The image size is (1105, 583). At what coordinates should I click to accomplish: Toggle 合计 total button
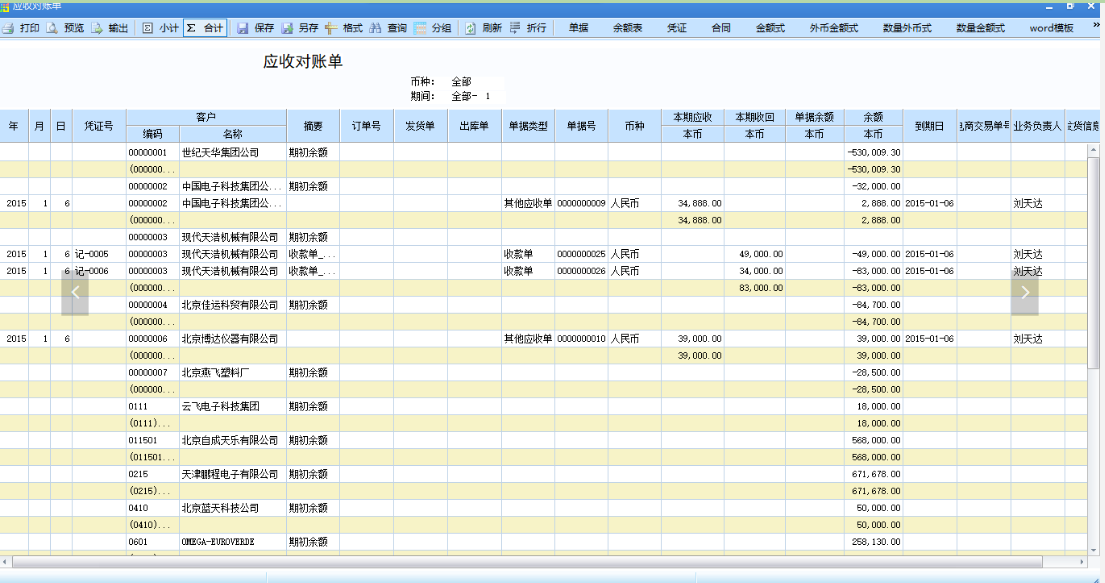204,28
